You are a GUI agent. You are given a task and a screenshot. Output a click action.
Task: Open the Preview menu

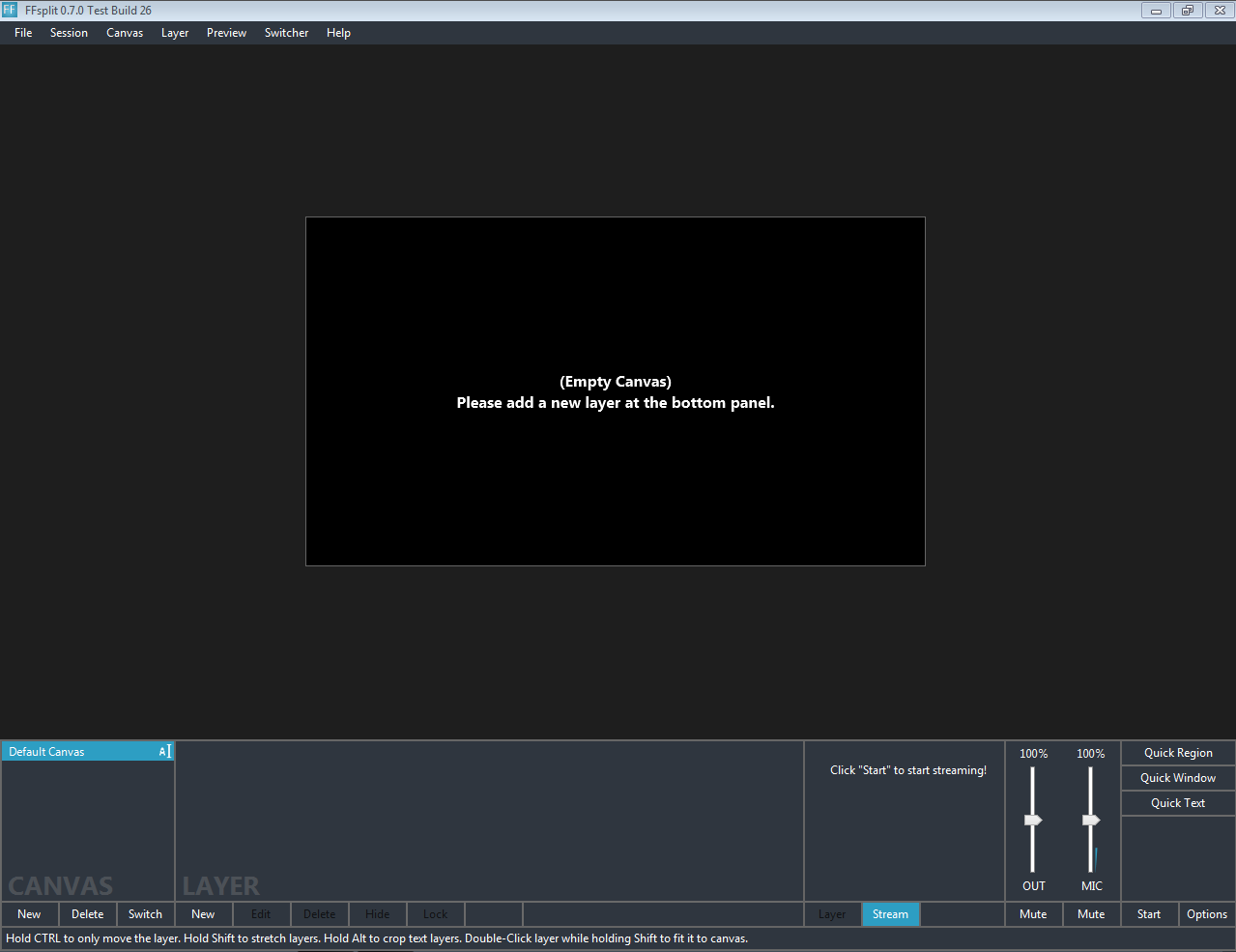pos(226,33)
